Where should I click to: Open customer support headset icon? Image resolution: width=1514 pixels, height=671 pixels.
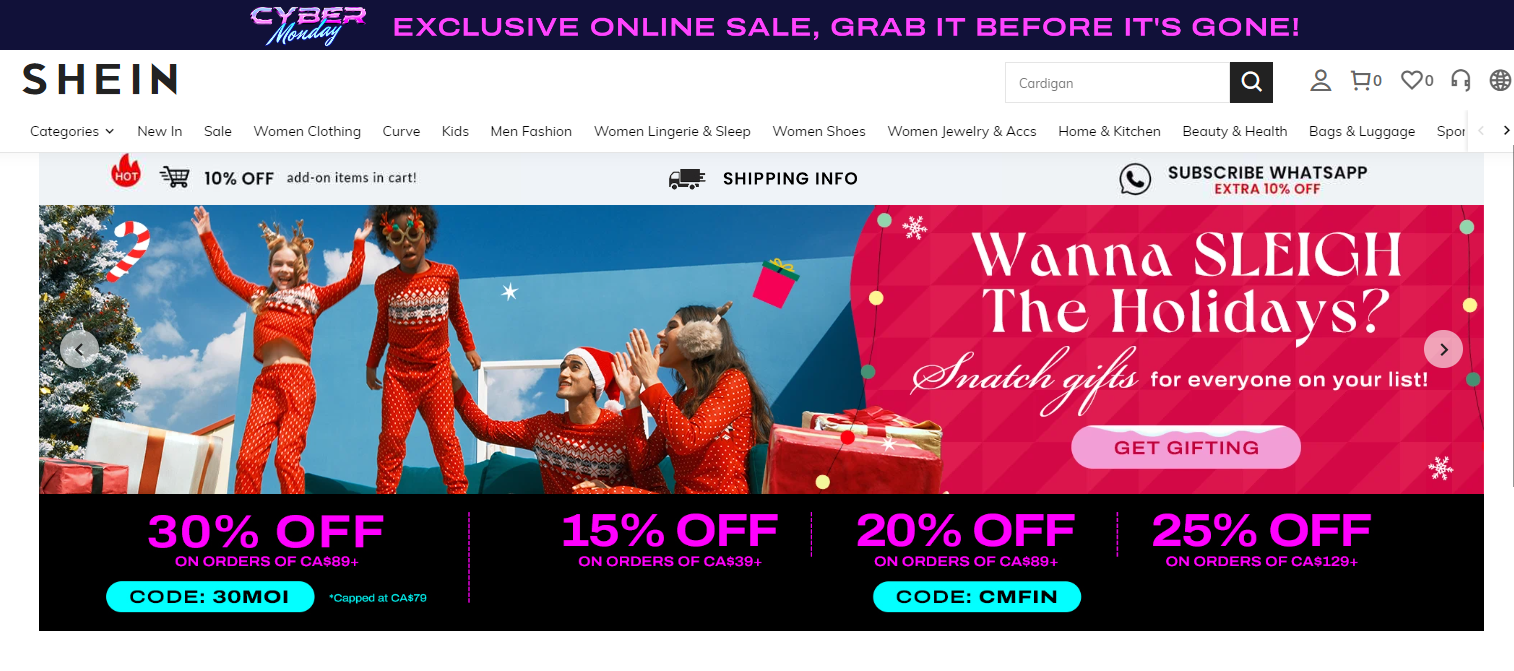[x=1461, y=81]
